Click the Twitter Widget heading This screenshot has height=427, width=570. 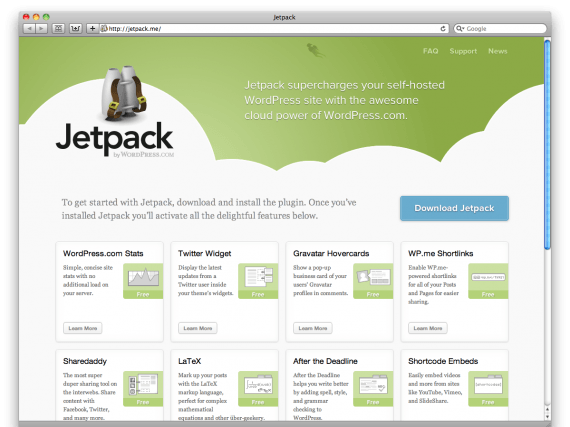coord(204,254)
